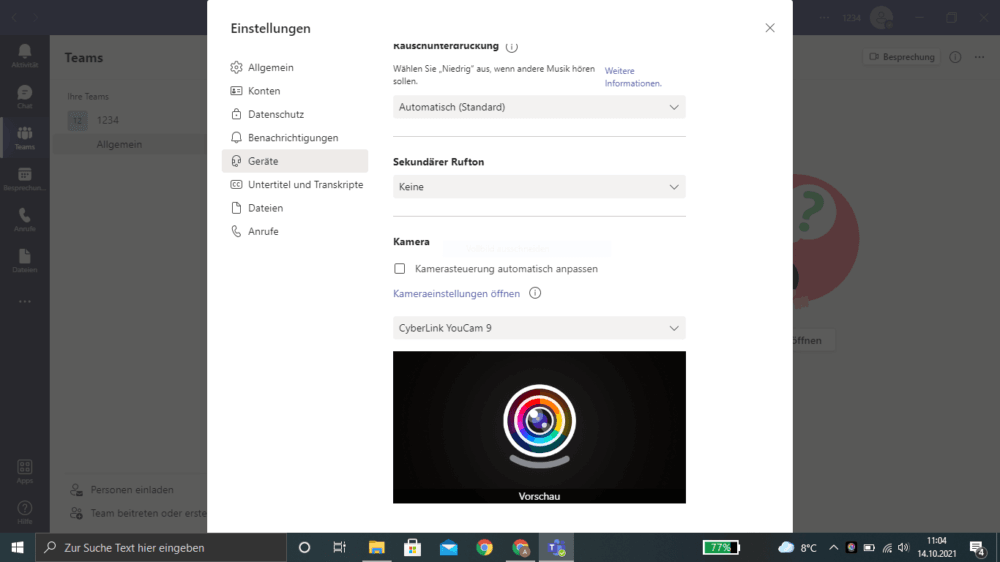Click Kameraeinstellungen öffnen link
Image resolution: width=1000 pixels, height=562 pixels.
point(456,293)
